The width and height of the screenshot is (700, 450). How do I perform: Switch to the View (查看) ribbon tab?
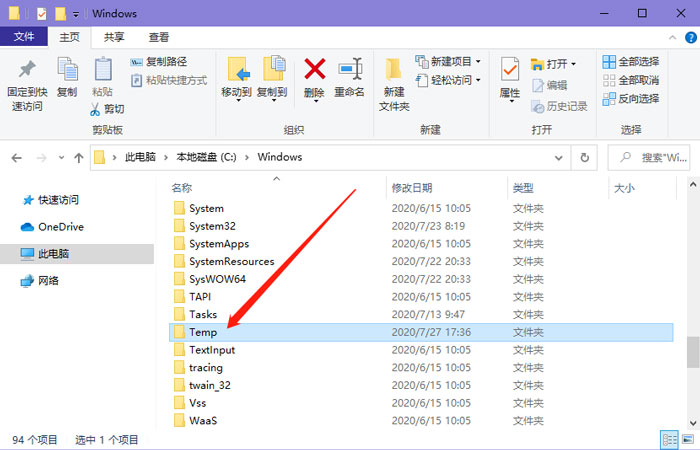(159, 37)
